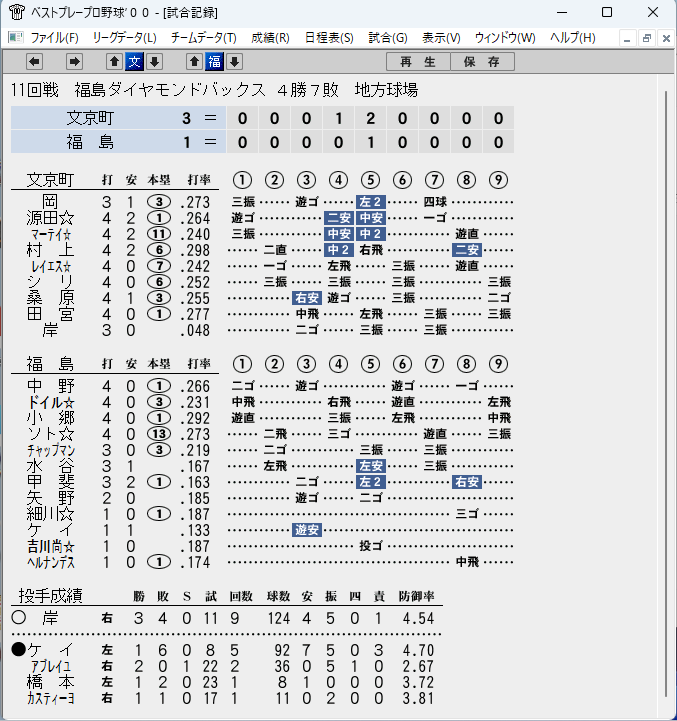Click the up arrow beside 文 team button

[x=114, y=61]
